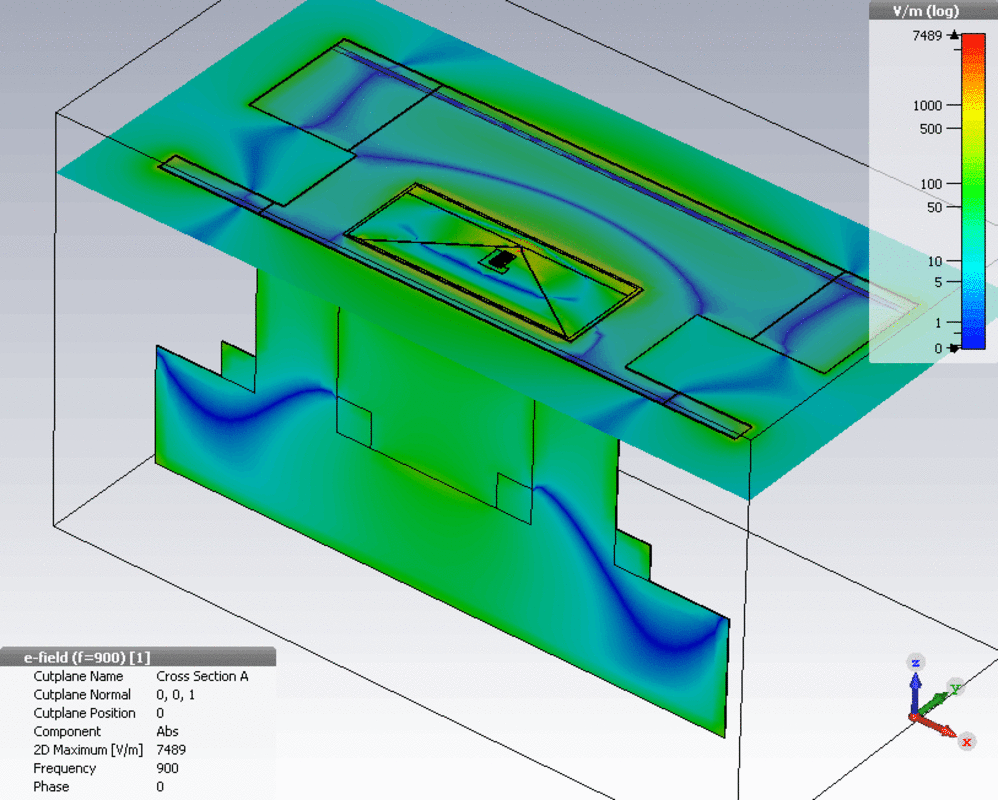This screenshot has height=800, width=998.
Task: Click the Phase label in the info panel
Action: pos(51,787)
